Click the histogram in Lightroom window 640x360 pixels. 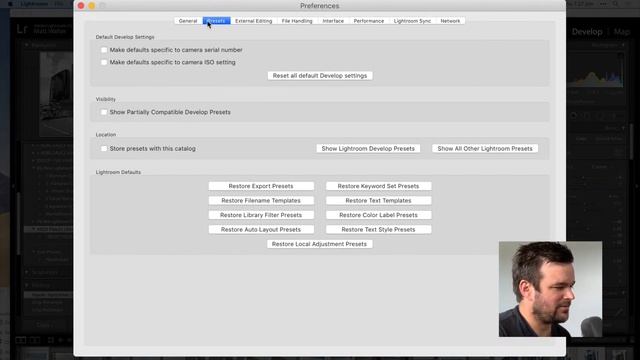[596, 70]
